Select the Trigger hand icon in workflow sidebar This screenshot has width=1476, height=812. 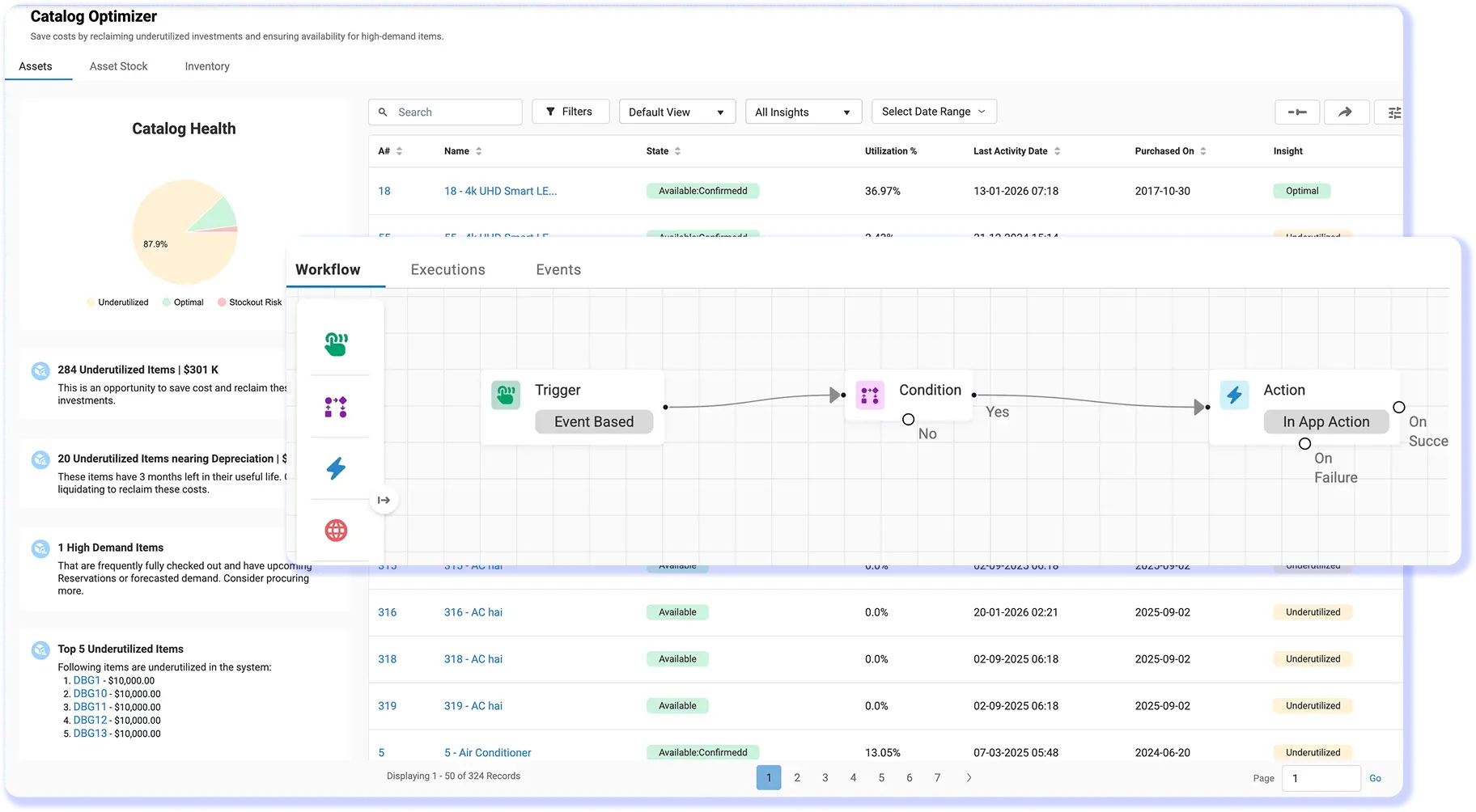click(336, 345)
